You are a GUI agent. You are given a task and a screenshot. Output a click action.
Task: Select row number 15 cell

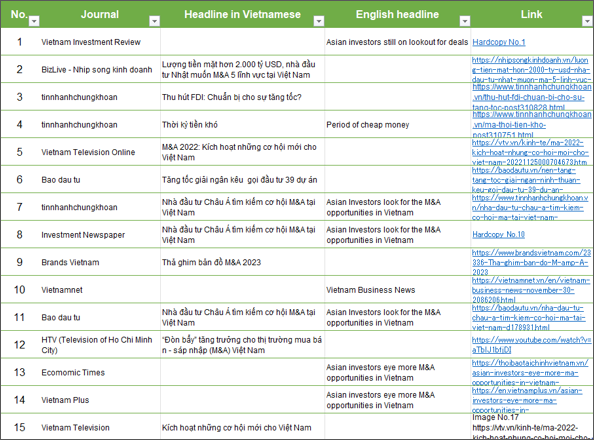click(x=20, y=427)
